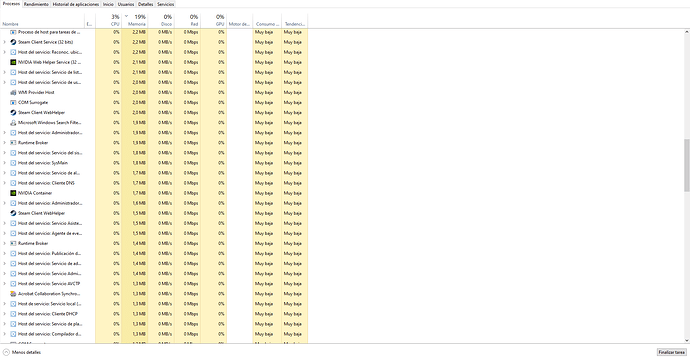
Task: Click the Motor de... column header
Action: click(x=239, y=20)
